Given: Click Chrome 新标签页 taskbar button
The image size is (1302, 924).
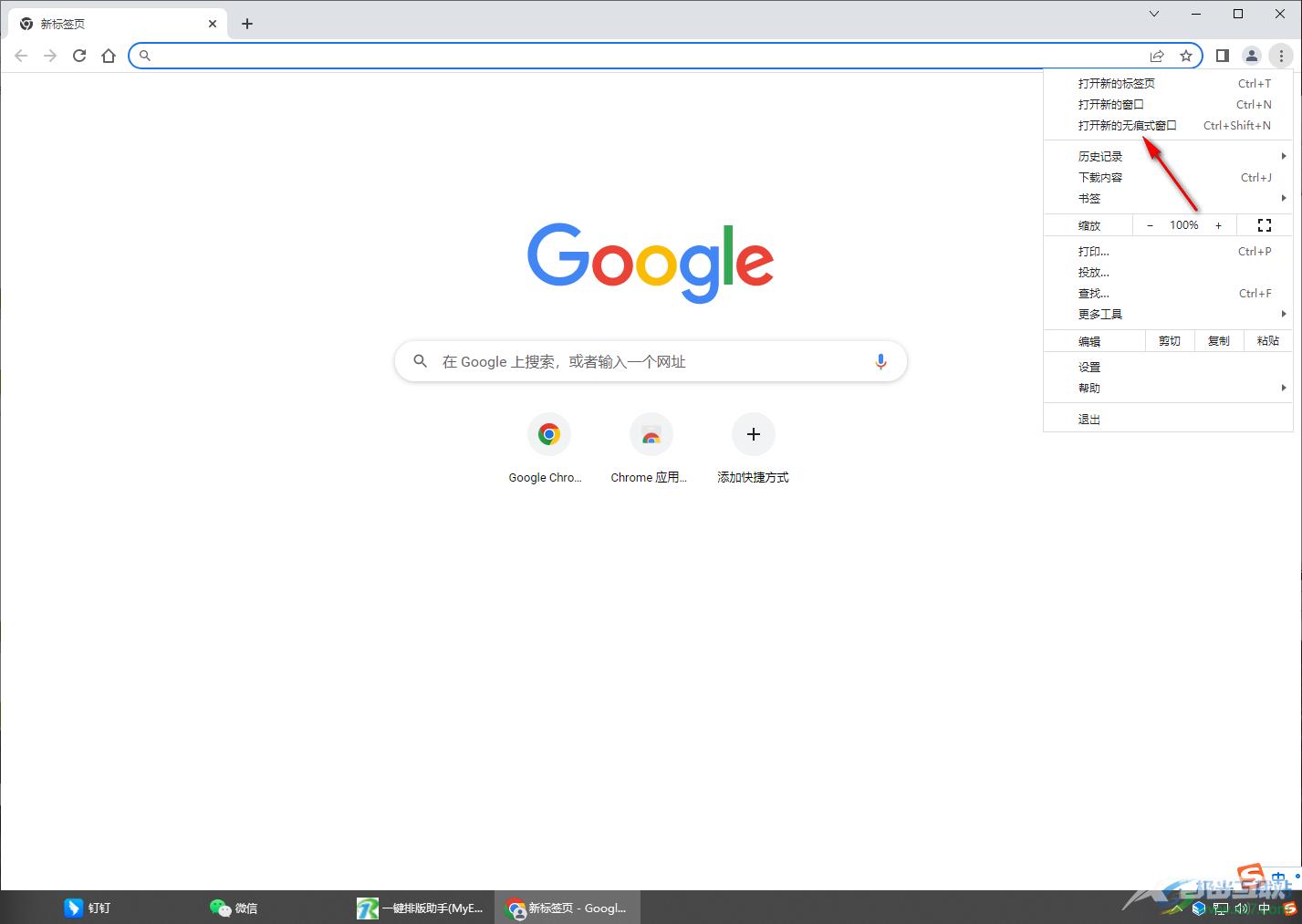Looking at the screenshot, I should (567, 908).
